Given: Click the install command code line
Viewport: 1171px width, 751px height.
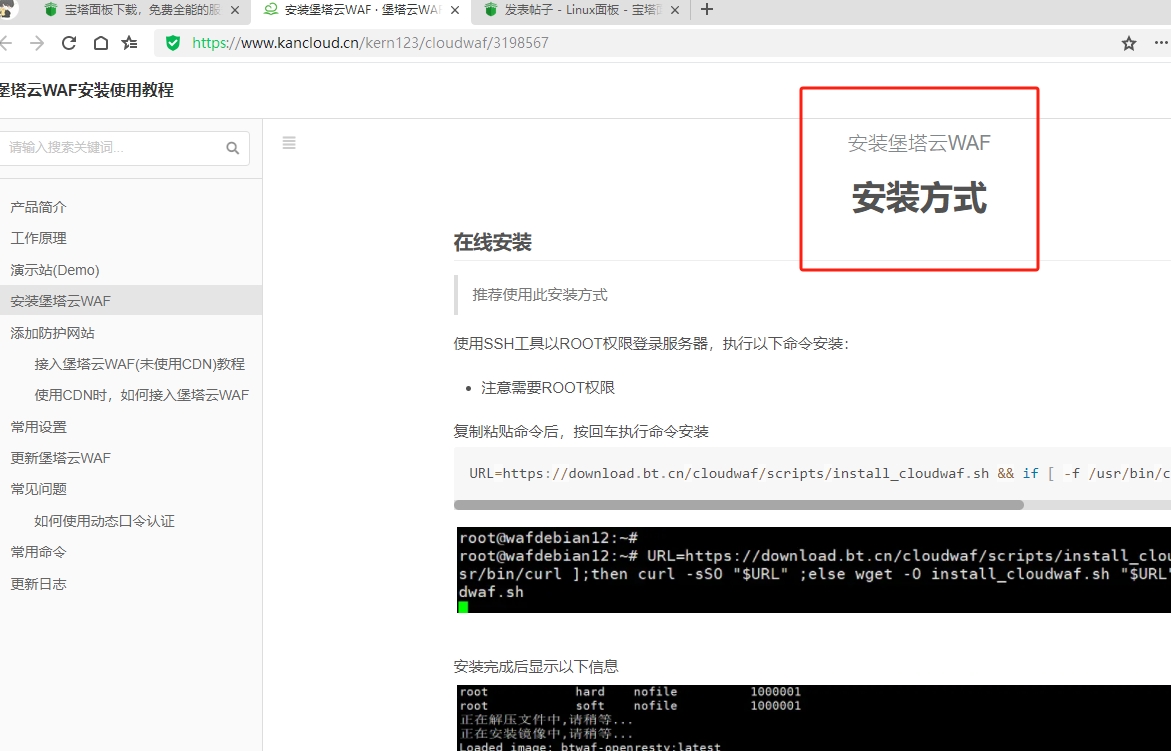Looking at the screenshot, I should [819, 473].
